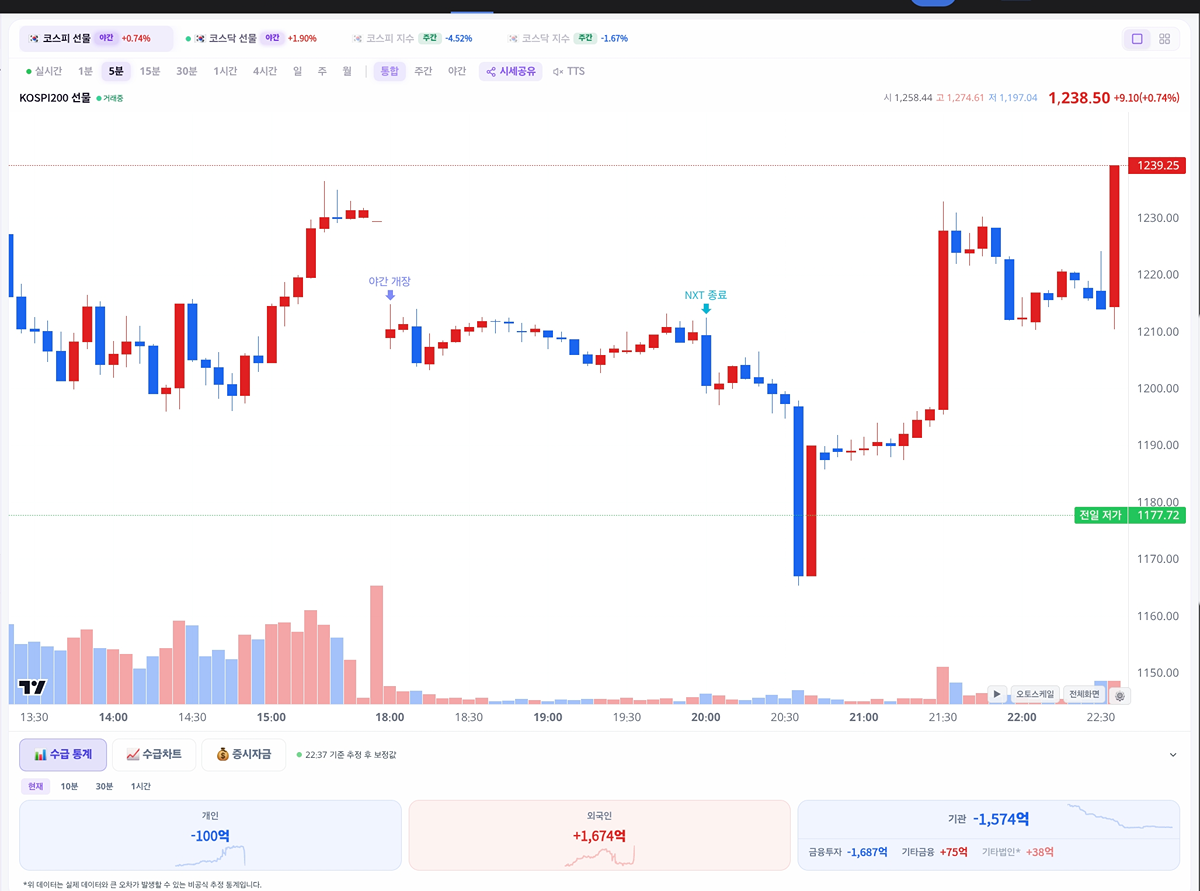Choose the 통합 session filter
1200x891 pixels.
pos(389,71)
